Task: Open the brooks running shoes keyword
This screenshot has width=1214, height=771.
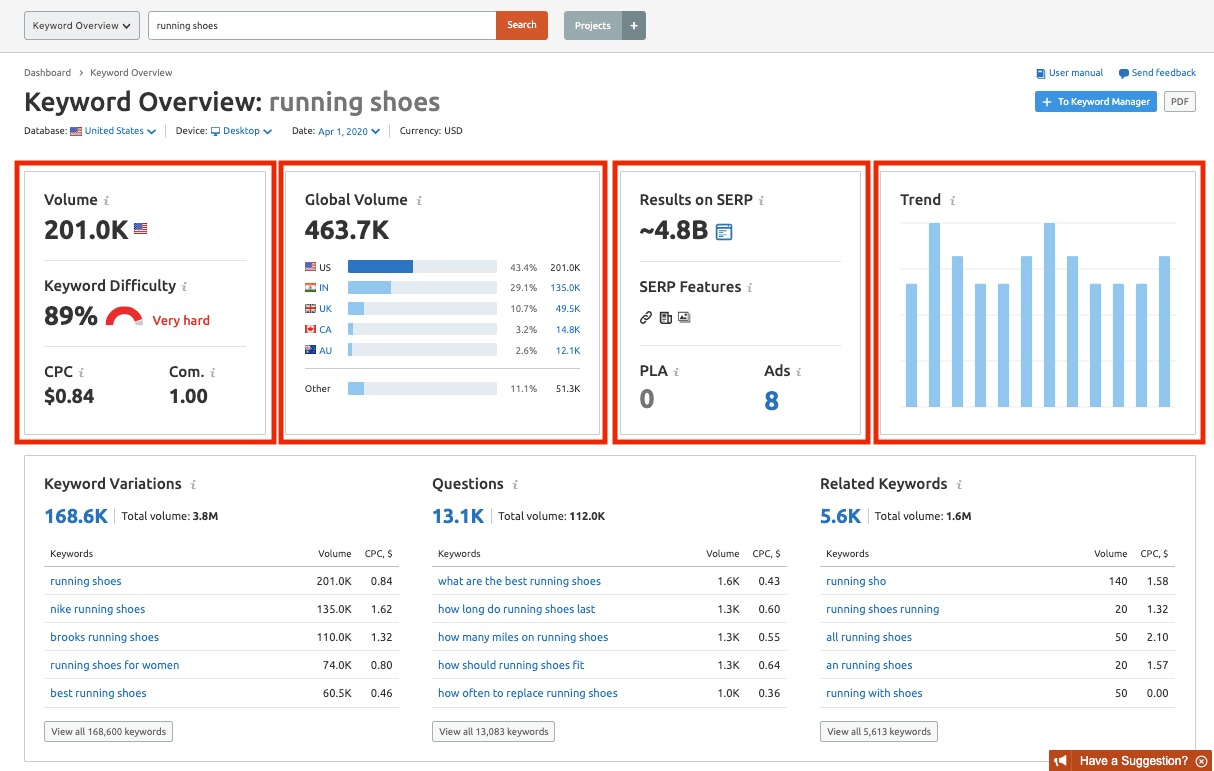Action: tap(104, 637)
